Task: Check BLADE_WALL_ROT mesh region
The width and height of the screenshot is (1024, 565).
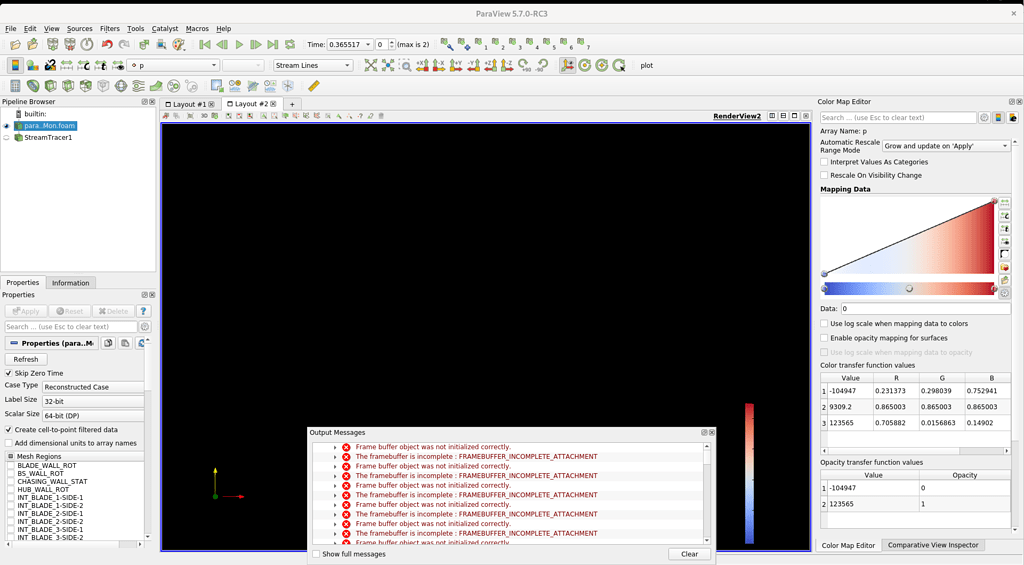Action: [11, 466]
